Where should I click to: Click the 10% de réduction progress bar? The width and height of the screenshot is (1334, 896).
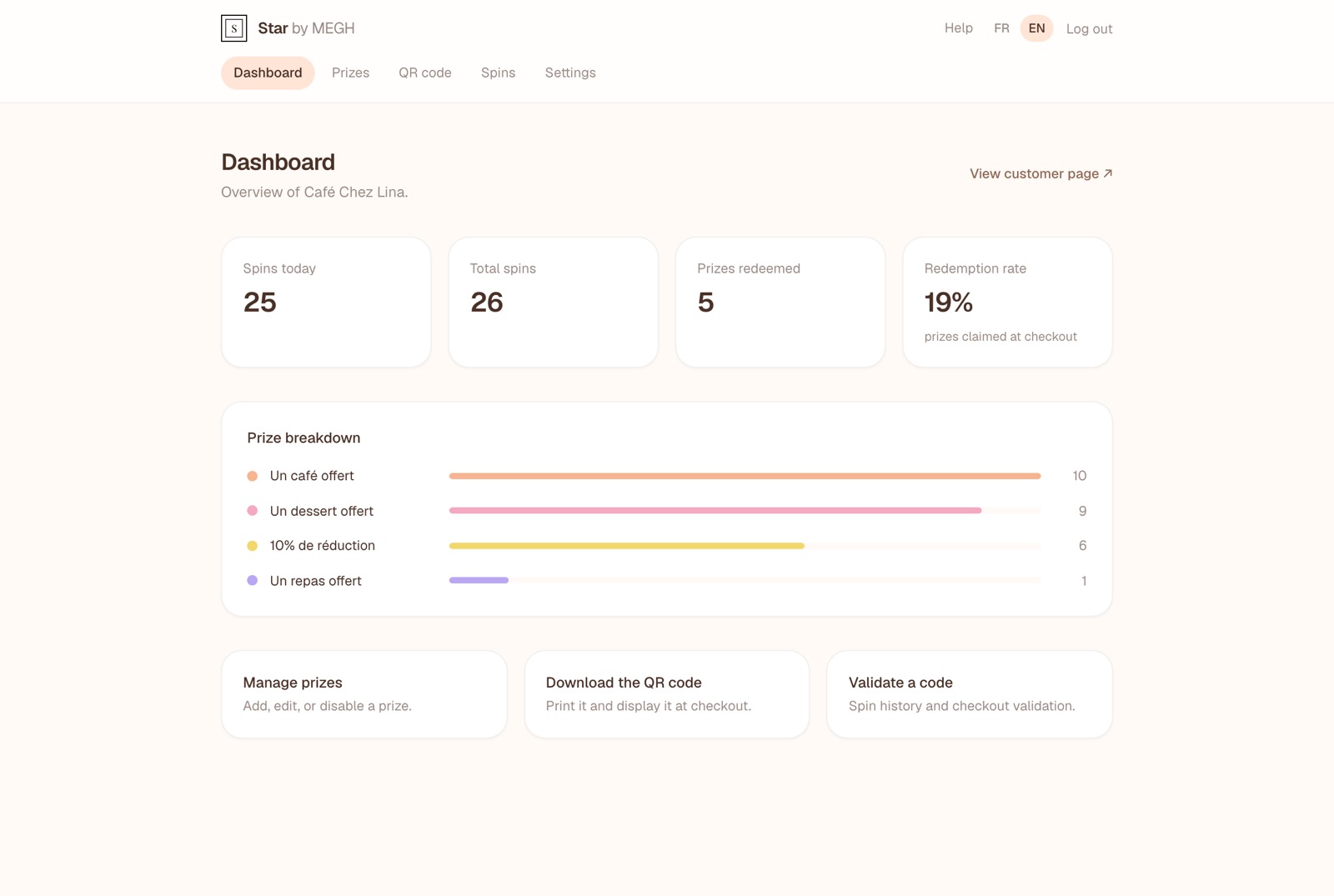[x=745, y=546]
